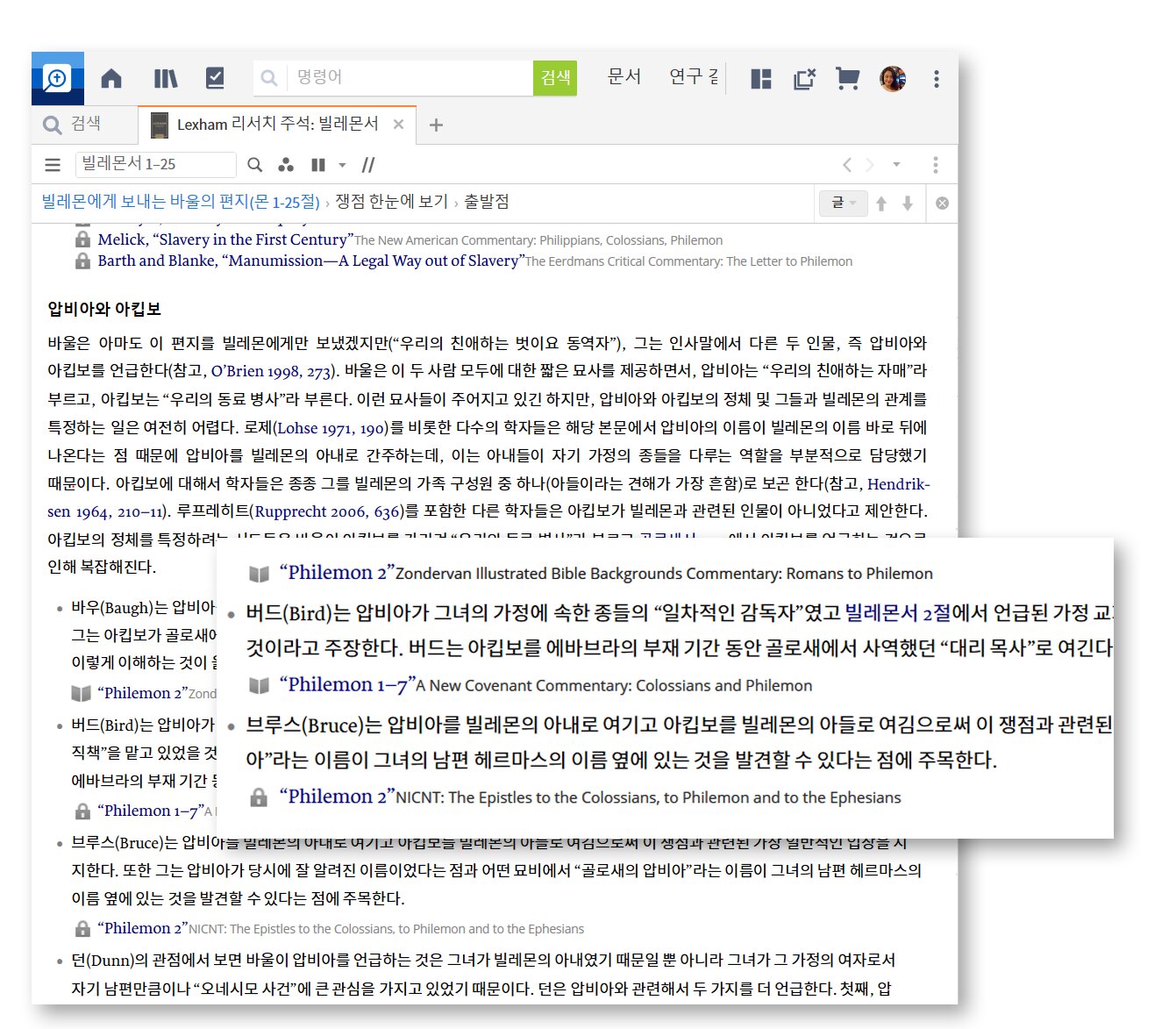Click the lock icon beside Melick entry
The image size is (1176, 1029).
[x=82, y=239]
